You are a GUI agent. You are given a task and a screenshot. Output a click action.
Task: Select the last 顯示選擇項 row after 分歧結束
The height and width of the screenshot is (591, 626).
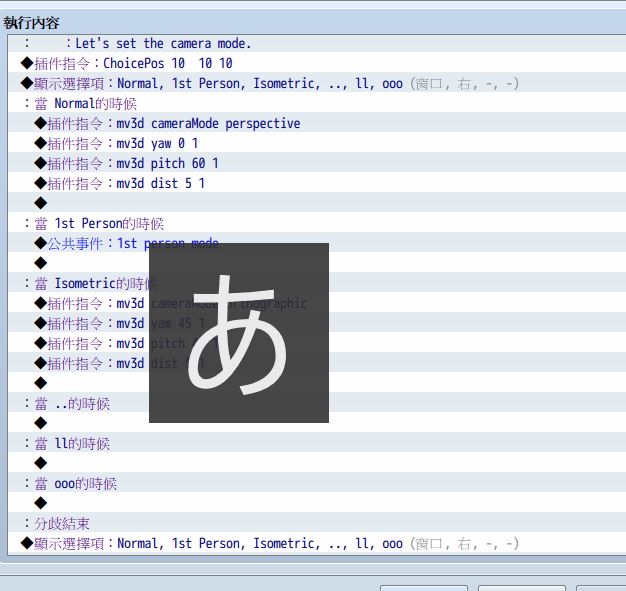(317, 543)
